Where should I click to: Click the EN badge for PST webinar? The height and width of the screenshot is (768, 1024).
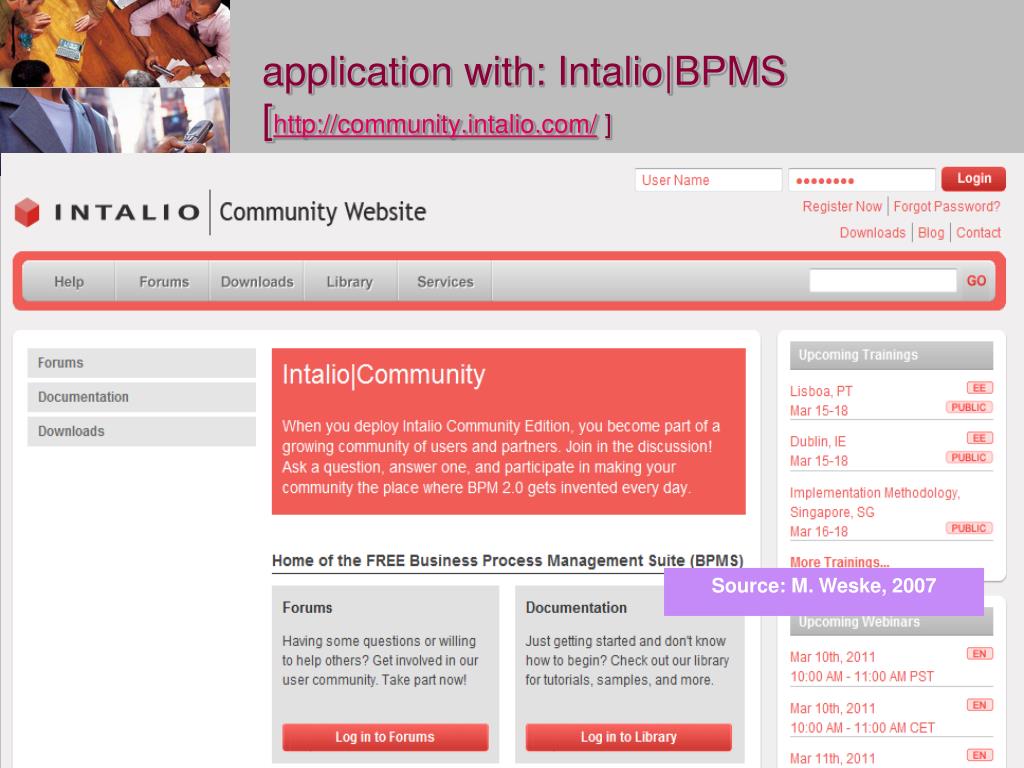(x=980, y=654)
